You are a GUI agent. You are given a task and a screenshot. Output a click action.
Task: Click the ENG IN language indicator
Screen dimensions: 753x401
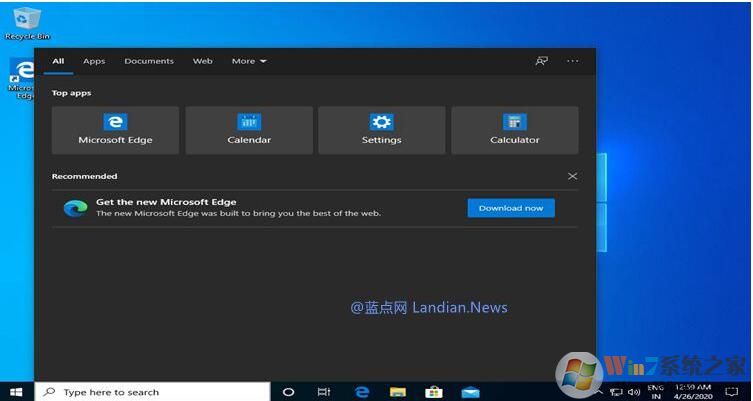tap(656, 392)
